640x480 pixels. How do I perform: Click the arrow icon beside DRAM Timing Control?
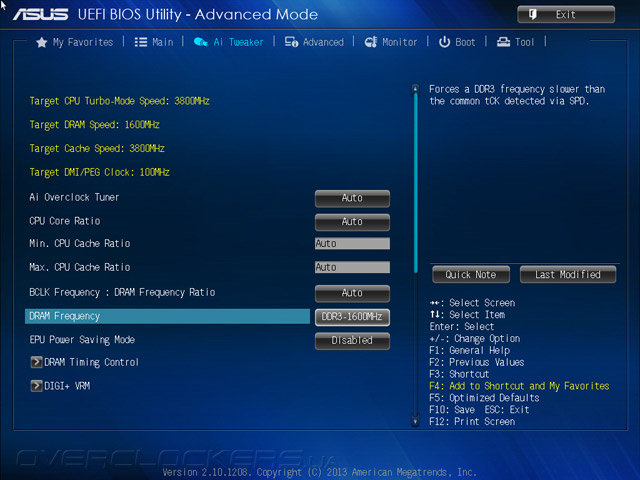pyautogui.click(x=36, y=362)
